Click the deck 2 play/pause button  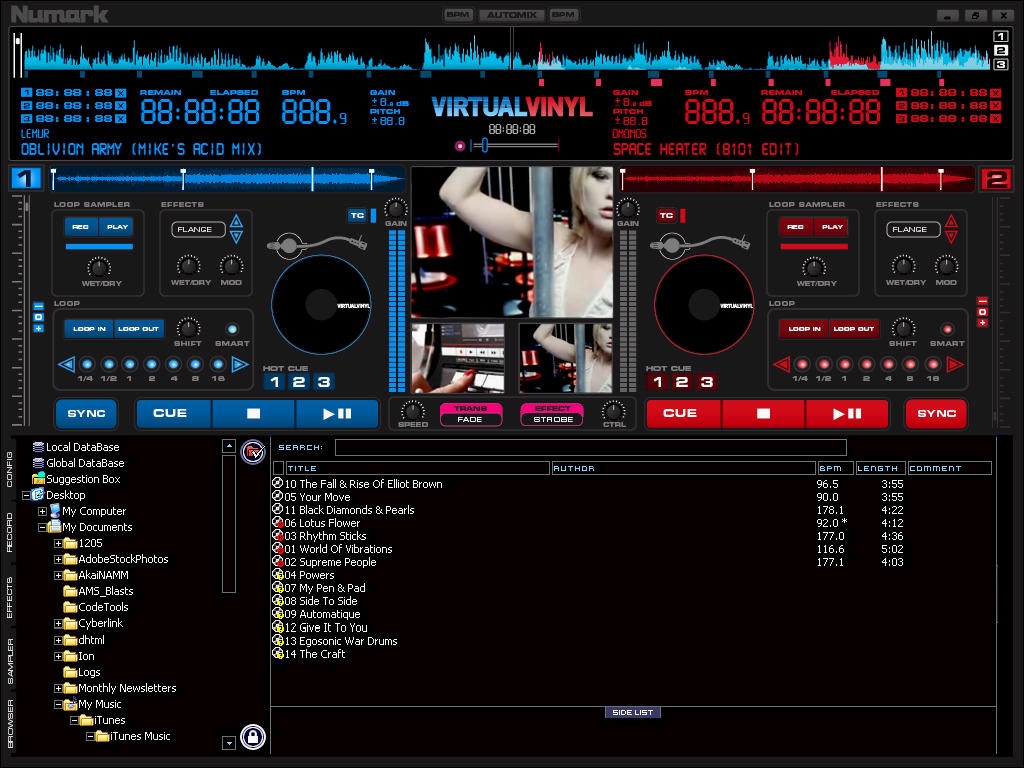847,413
